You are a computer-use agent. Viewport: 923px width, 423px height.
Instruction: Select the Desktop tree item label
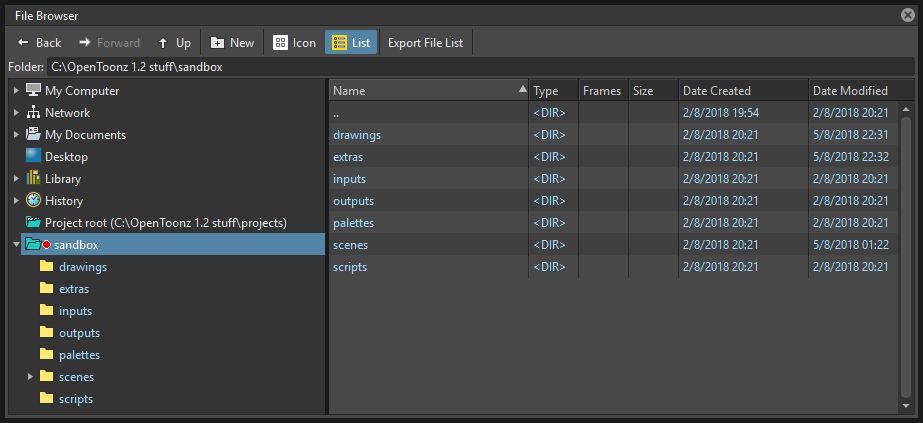coord(67,156)
